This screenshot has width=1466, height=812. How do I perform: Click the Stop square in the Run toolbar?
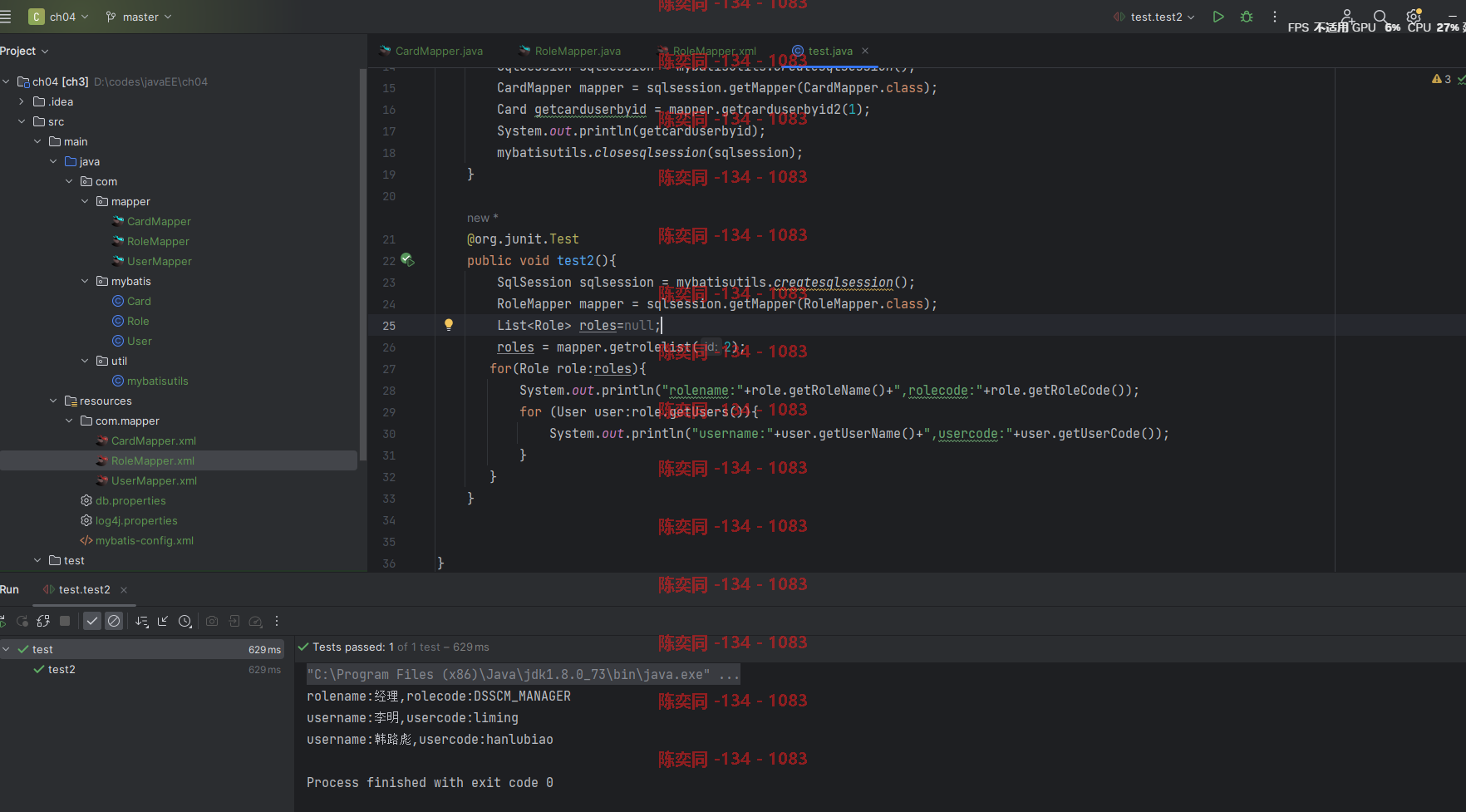65,621
